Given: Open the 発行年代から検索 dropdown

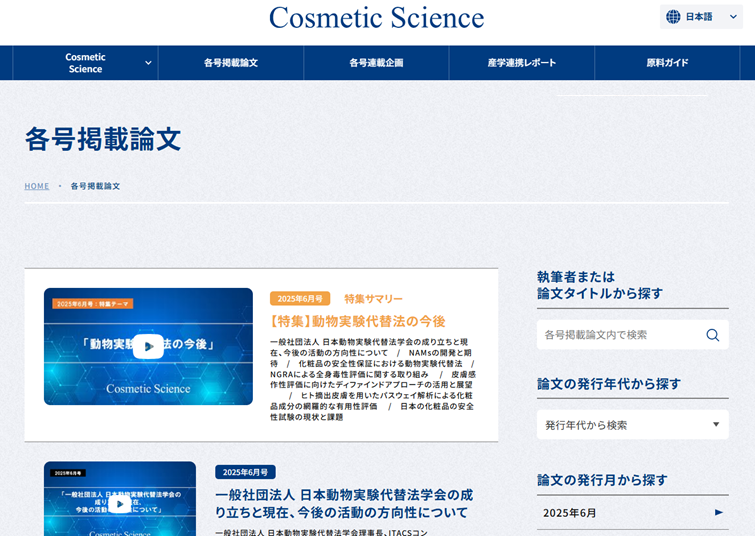Looking at the screenshot, I should coord(633,425).
